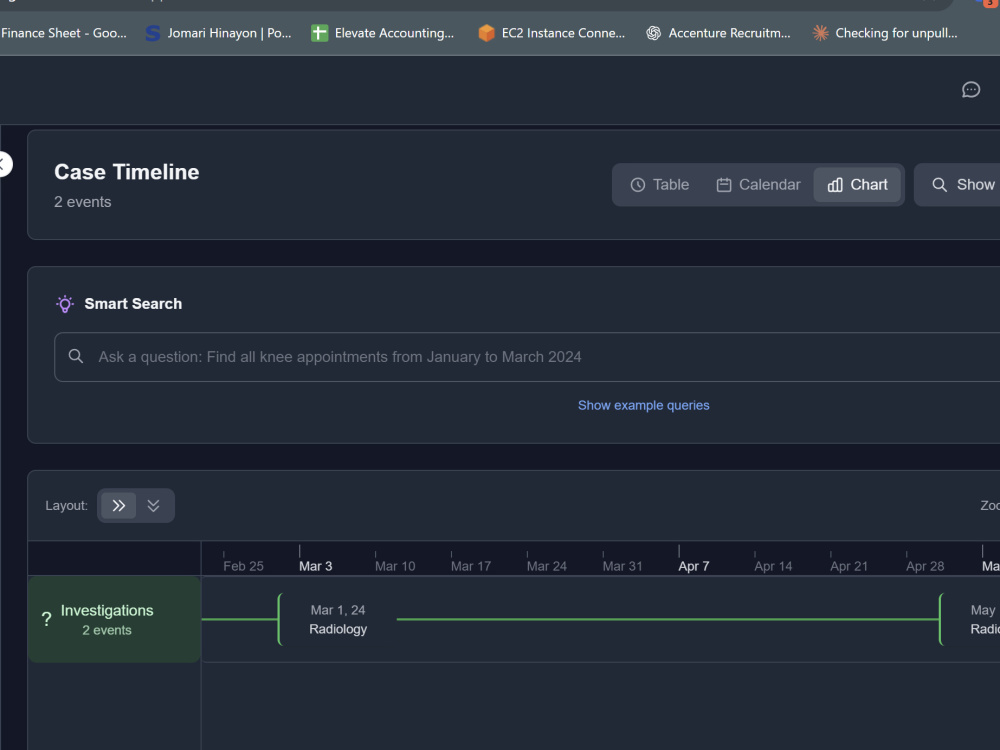Viewport: 1000px width, 750px height.
Task: Select vertical layout double-down chevron toggle
Action: pos(153,506)
